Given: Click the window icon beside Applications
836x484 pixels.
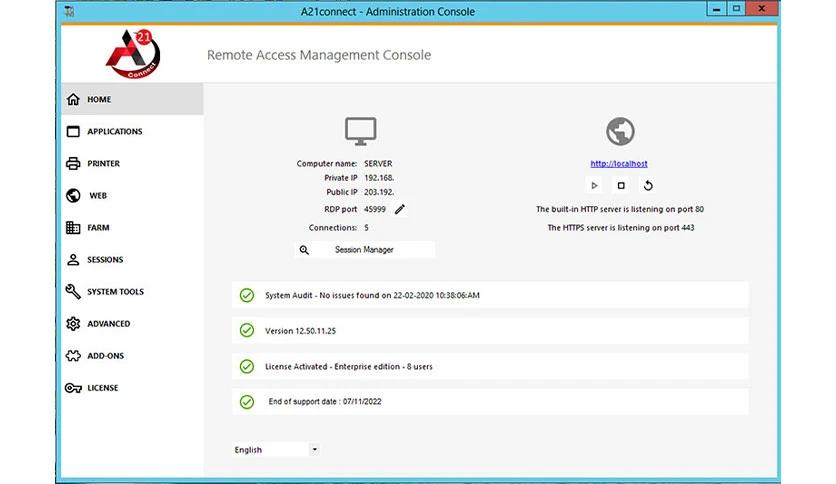Looking at the screenshot, I should (x=73, y=131).
